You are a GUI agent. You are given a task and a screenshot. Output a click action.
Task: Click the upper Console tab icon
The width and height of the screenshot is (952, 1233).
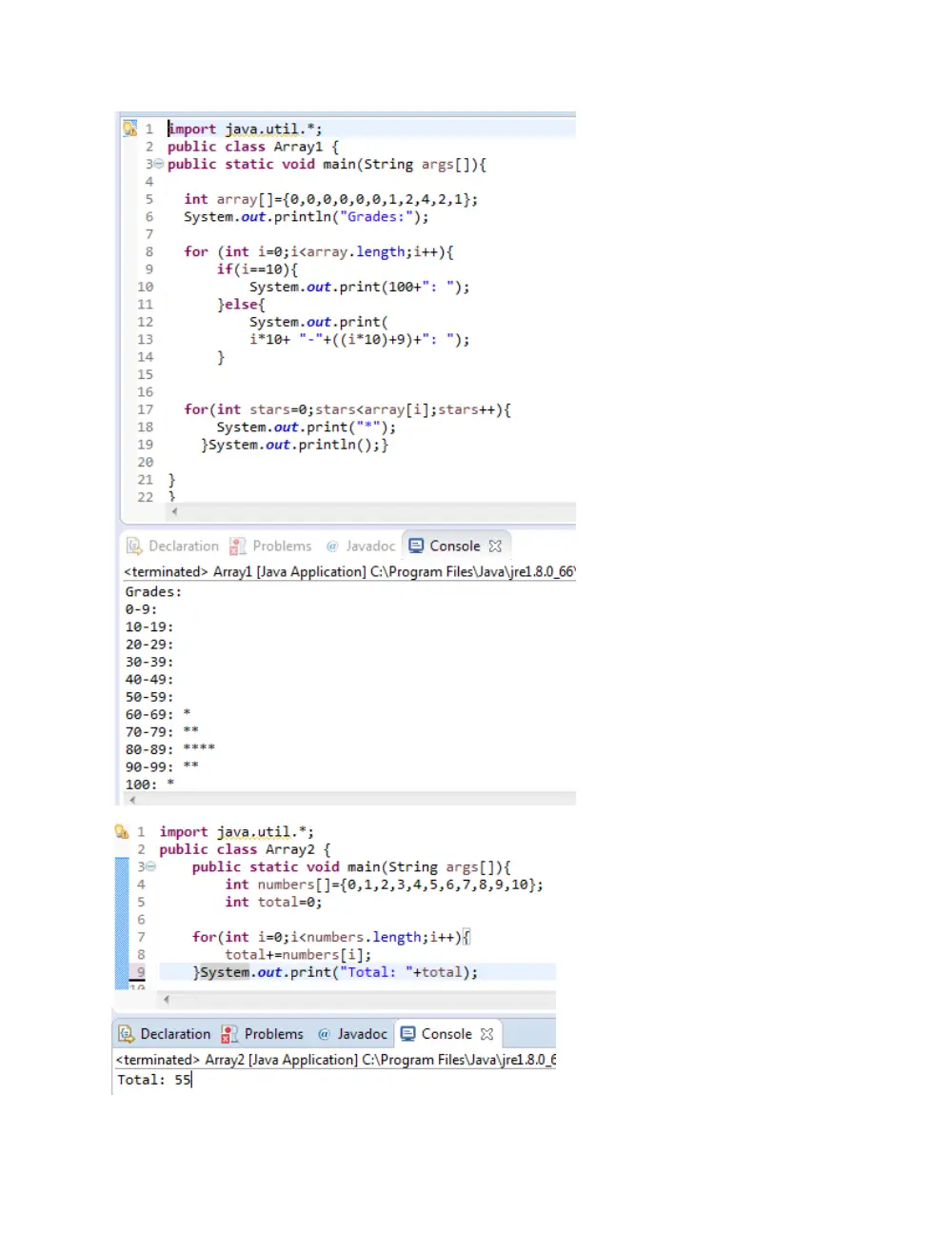click(416, 546)
